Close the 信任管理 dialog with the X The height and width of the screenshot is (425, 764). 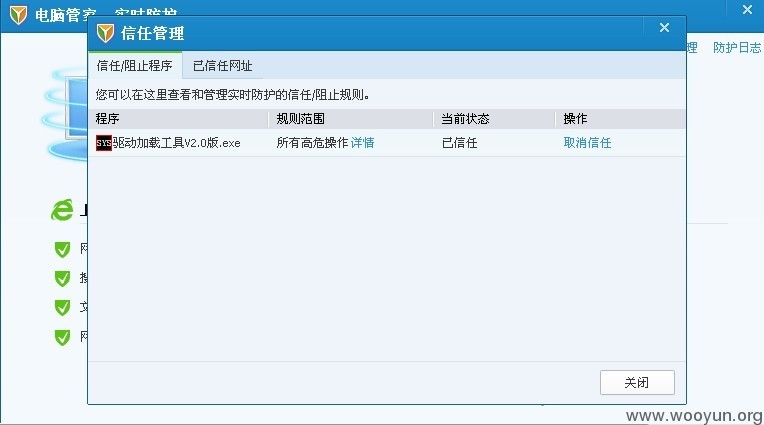point(664,28)
